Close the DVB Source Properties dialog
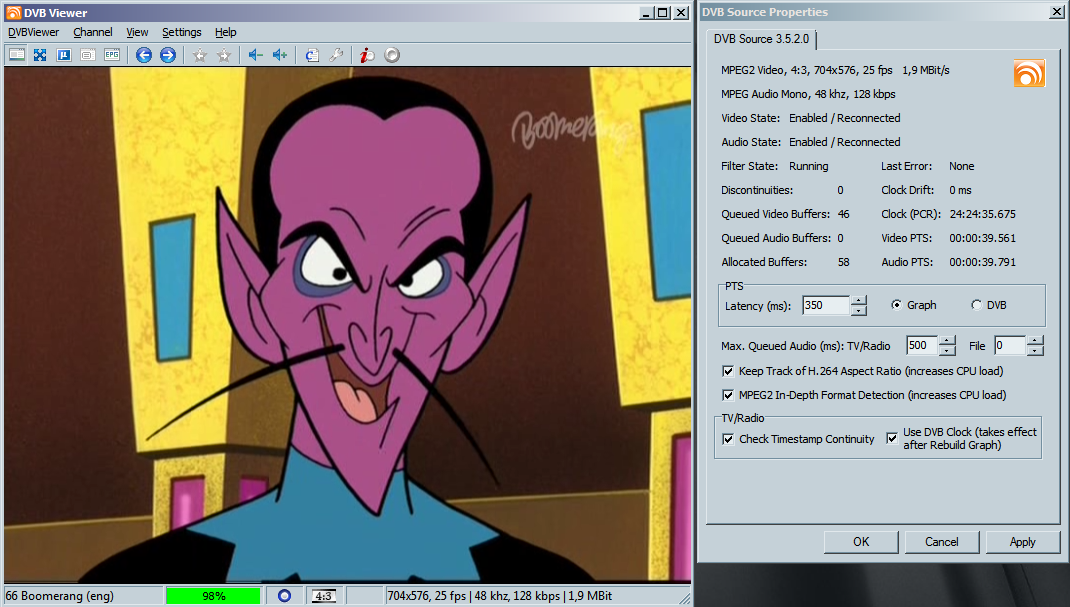 pyautogui.click(x=1056, y=12)
